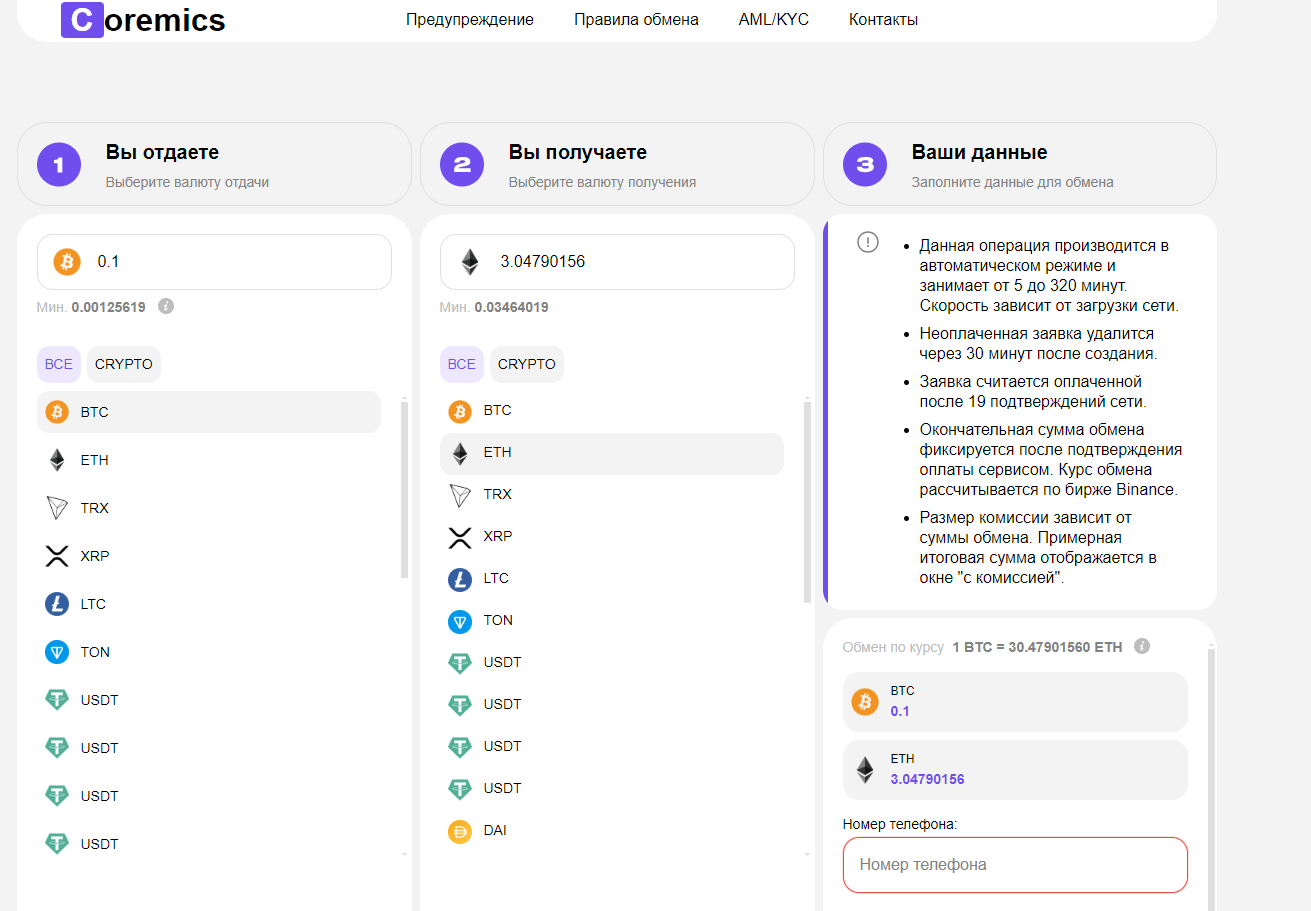
Task: Open the Контакты link
Action: coord(883,20)
